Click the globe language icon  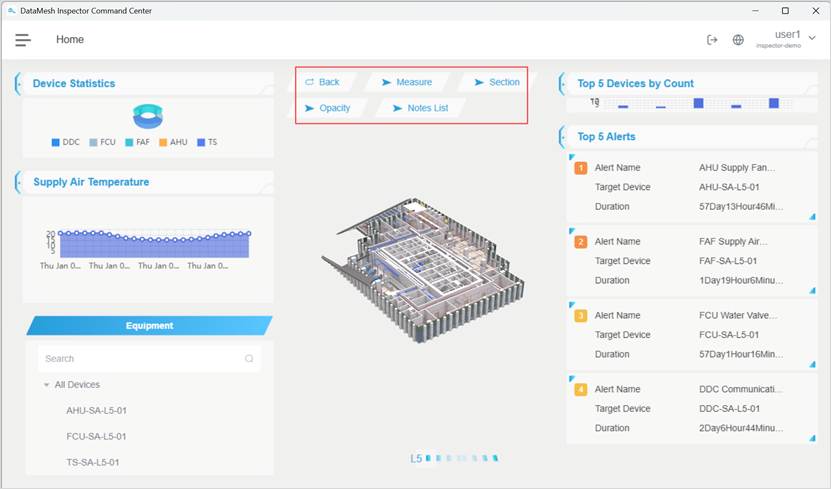pyautogui.click(x=738, y=40)
